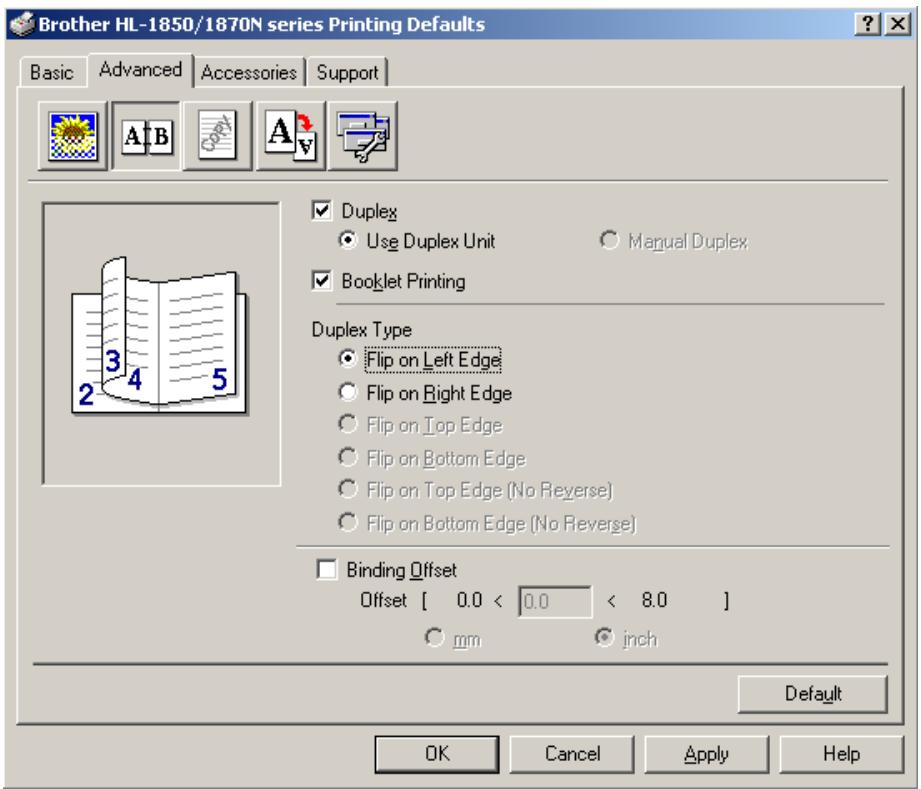
Task: Open the Watermark settings icon
Action: pos(218,136)
